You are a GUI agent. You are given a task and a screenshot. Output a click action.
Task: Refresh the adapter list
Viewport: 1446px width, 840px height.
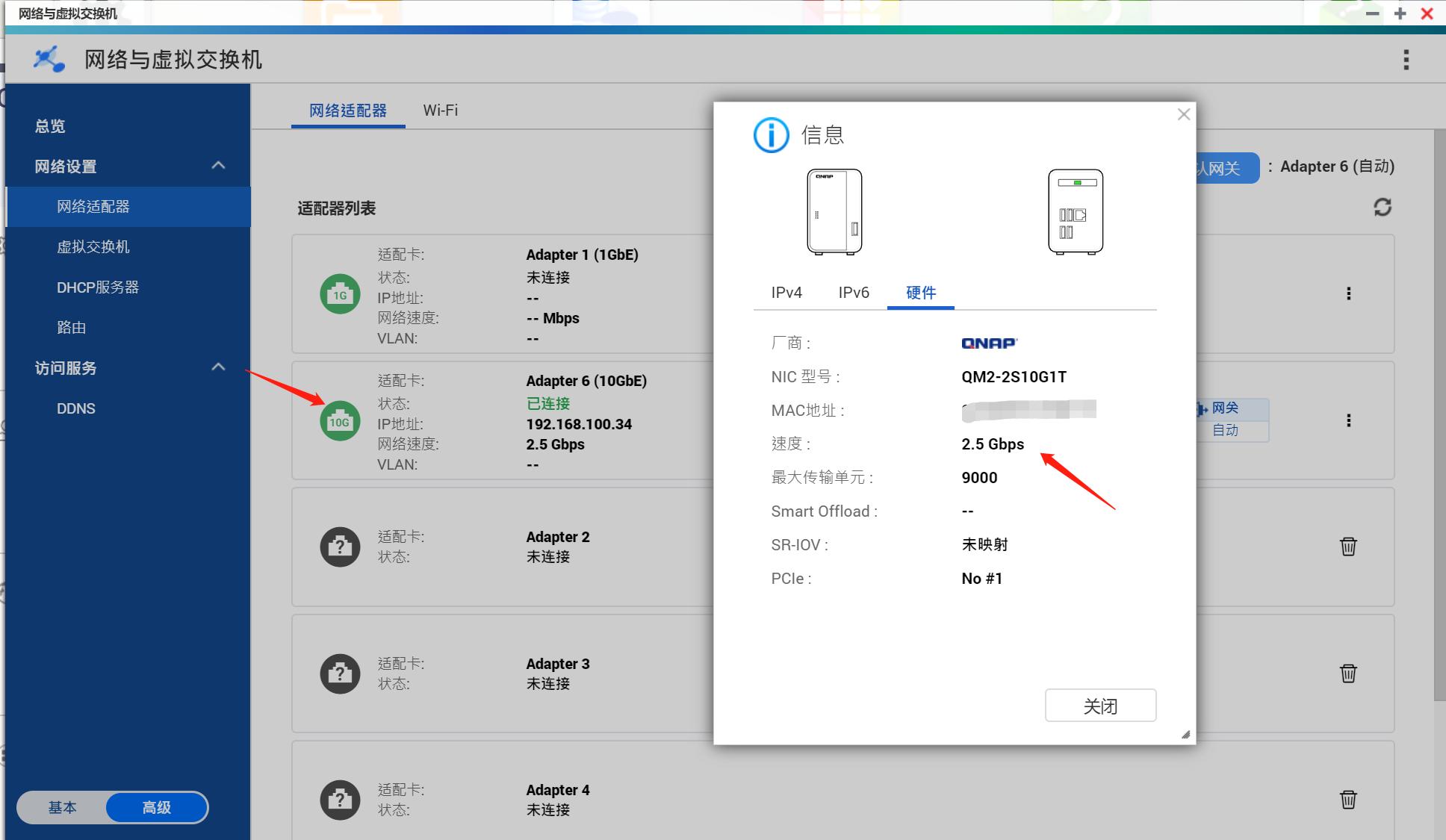tap(1383, 208)
